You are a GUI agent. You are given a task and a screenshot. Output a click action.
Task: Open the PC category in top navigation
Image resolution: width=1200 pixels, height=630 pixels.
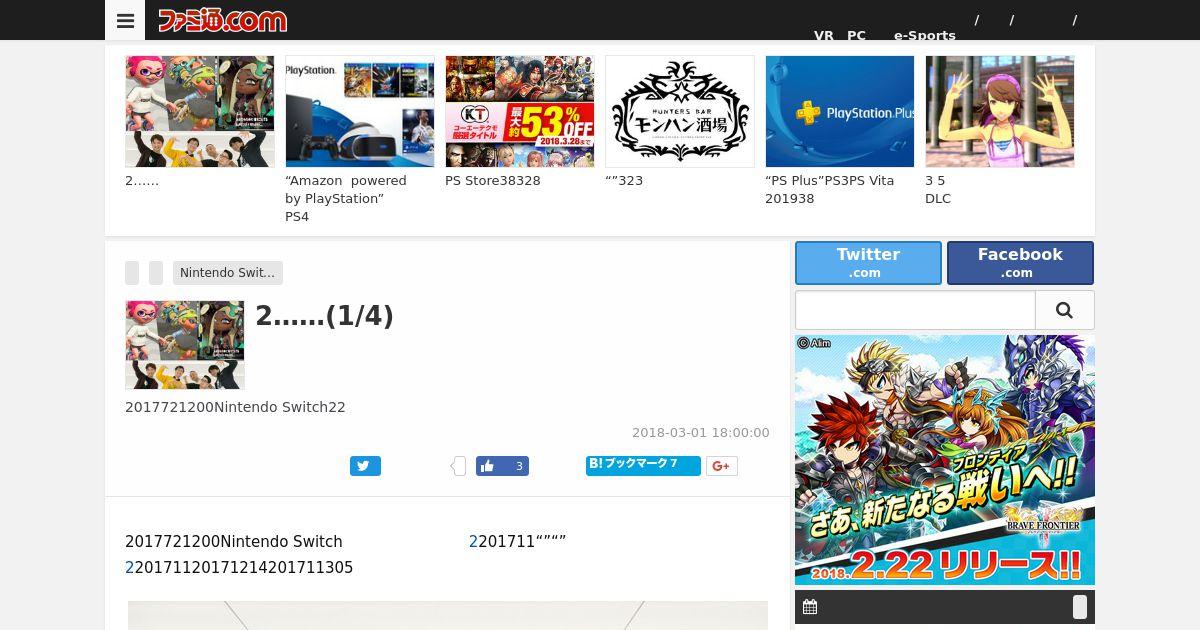[856, 35]
